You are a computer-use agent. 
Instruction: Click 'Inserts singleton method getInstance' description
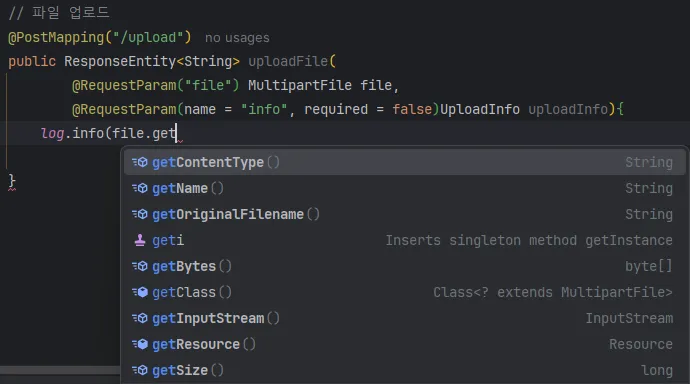coord(529,240)
